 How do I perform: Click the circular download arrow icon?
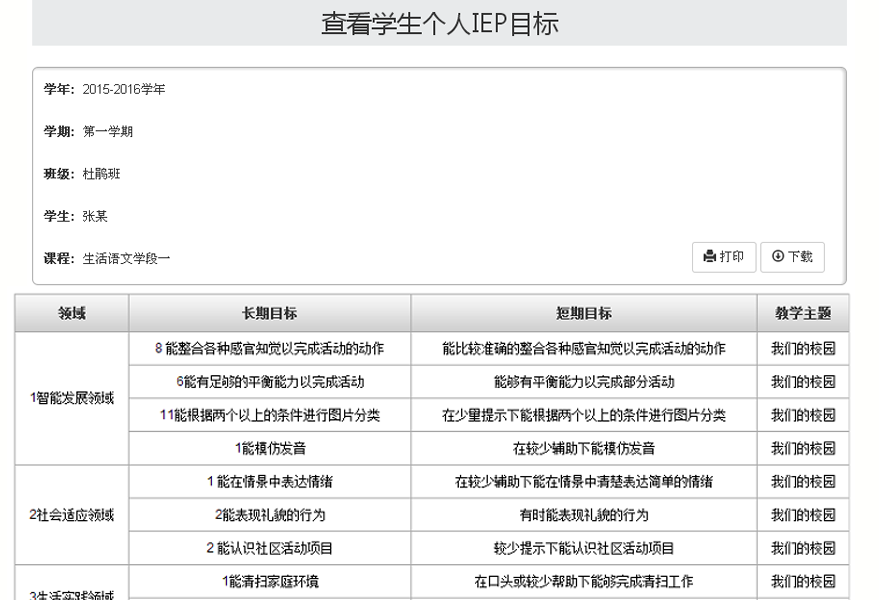(x=780, y=257)
